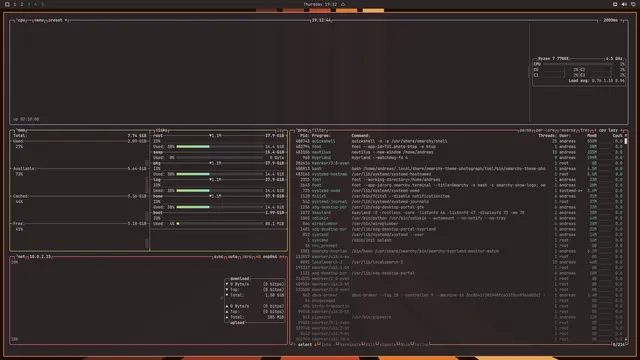Open the tray icon left of volume
640x360 pixels.
pyautogui.click(x=615, y=4)
